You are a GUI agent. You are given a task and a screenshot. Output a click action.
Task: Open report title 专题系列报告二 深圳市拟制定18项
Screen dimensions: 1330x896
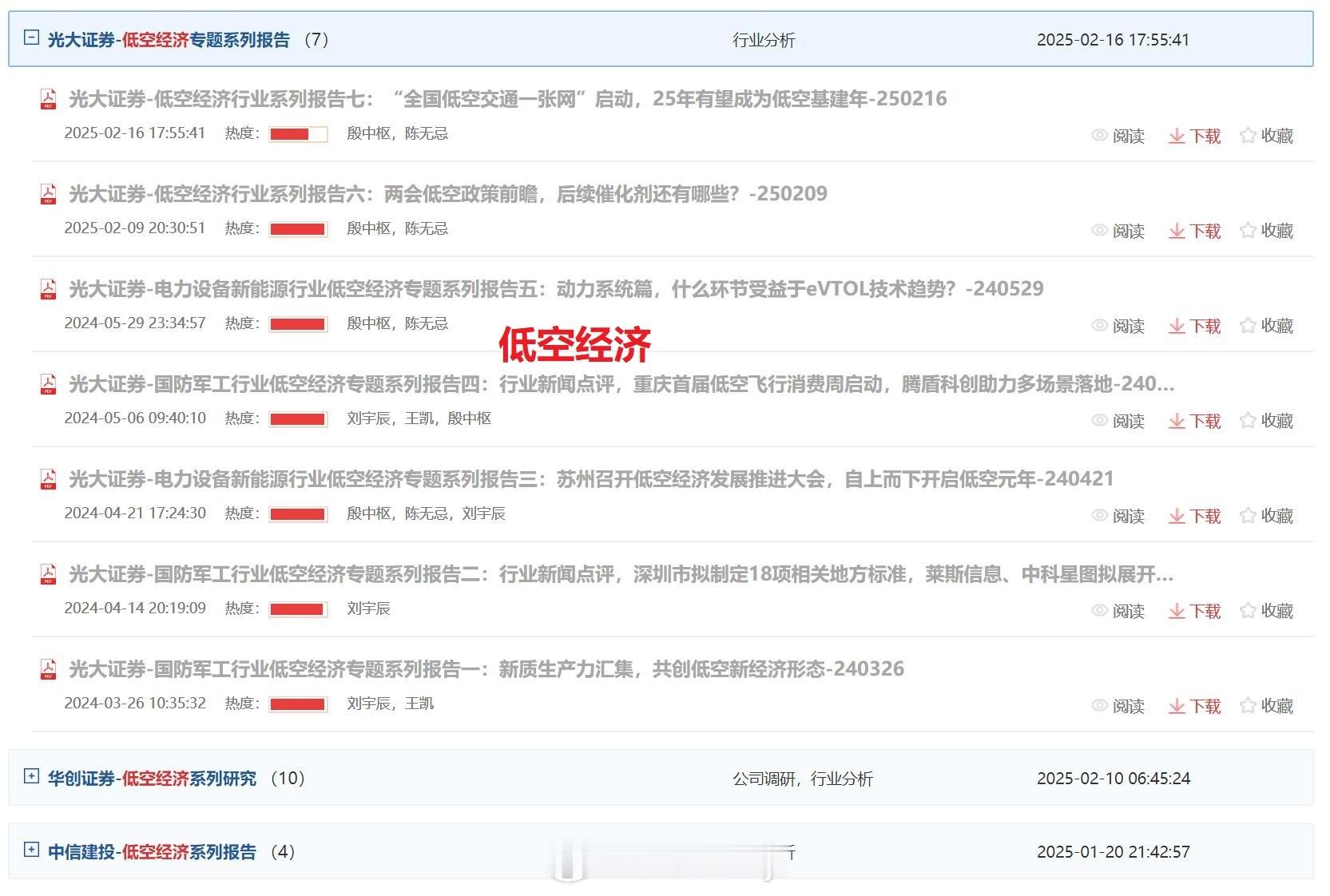(x=621, y=574)
